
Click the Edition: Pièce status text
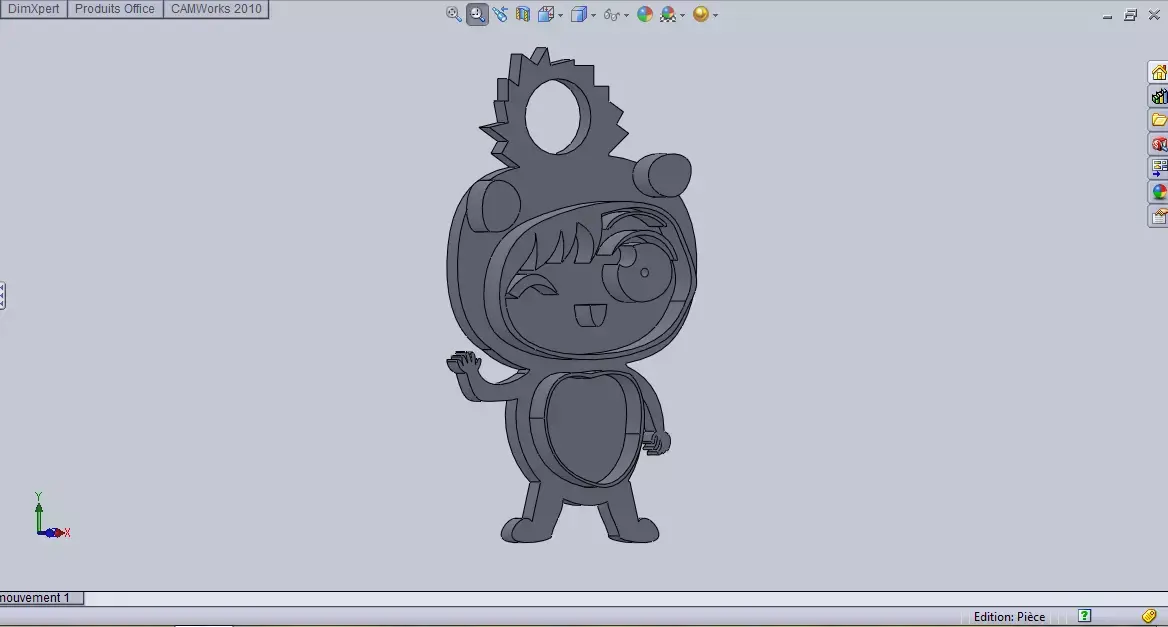click(x=1009, y=617)
